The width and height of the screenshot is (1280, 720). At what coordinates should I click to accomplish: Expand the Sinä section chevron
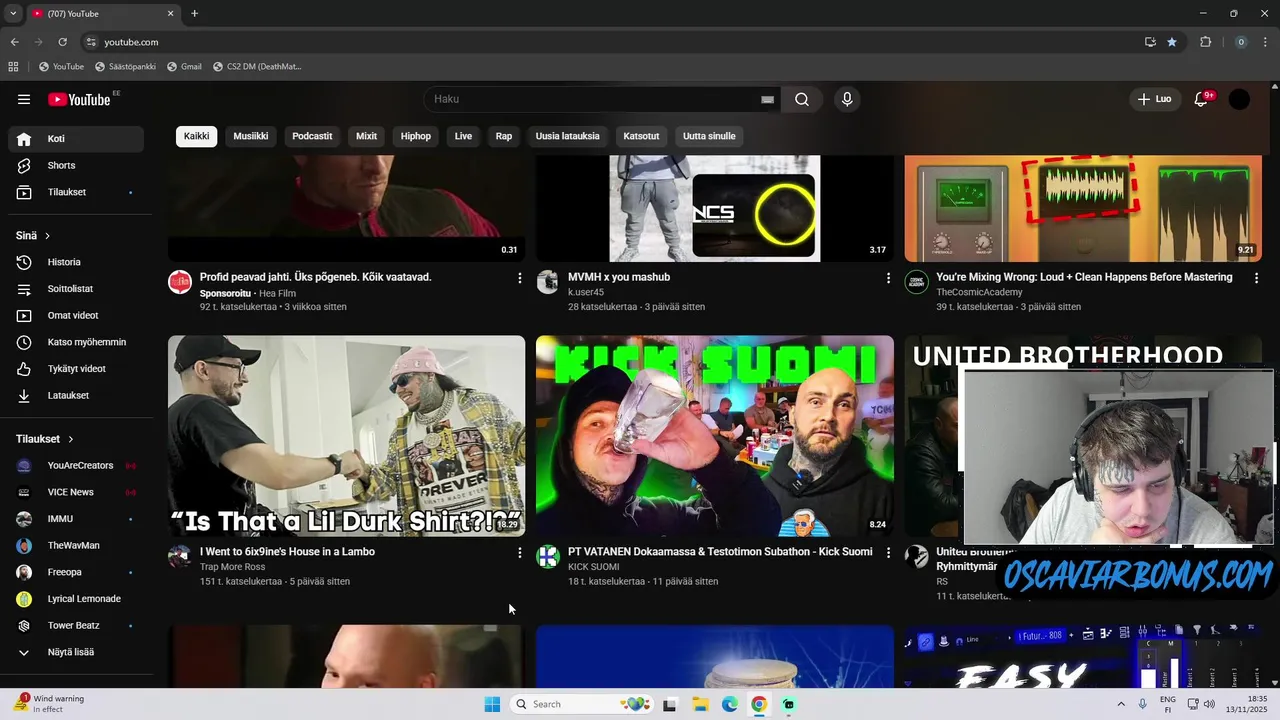tap(47, 236)
